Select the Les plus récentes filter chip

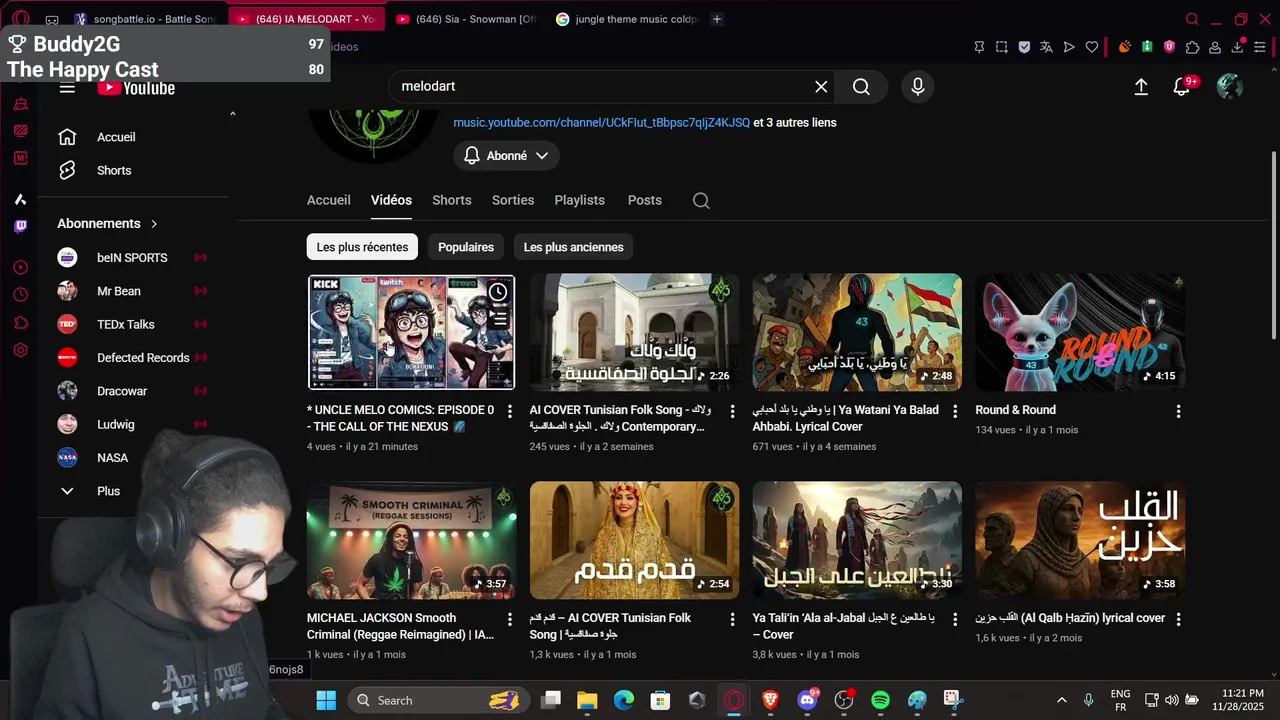[x=362, y=247]
